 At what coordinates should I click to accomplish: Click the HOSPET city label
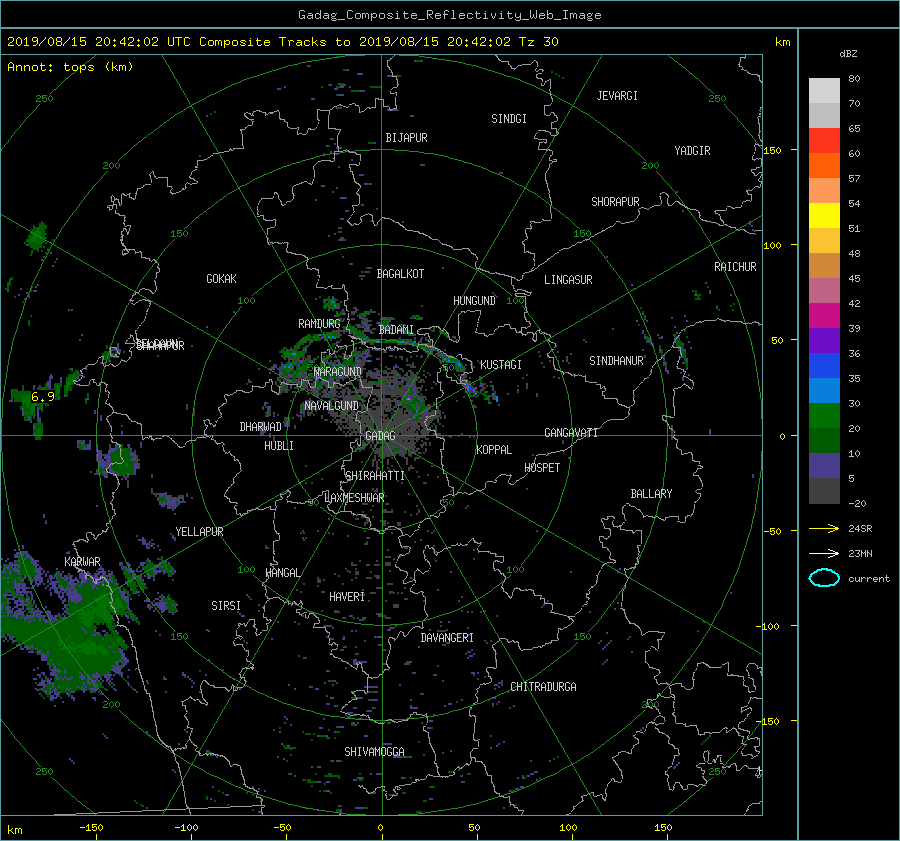tap(542, 468)
